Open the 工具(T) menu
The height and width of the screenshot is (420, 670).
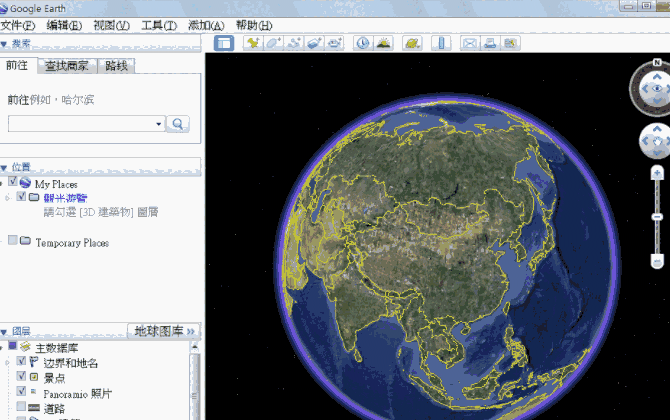click(158, 24)
